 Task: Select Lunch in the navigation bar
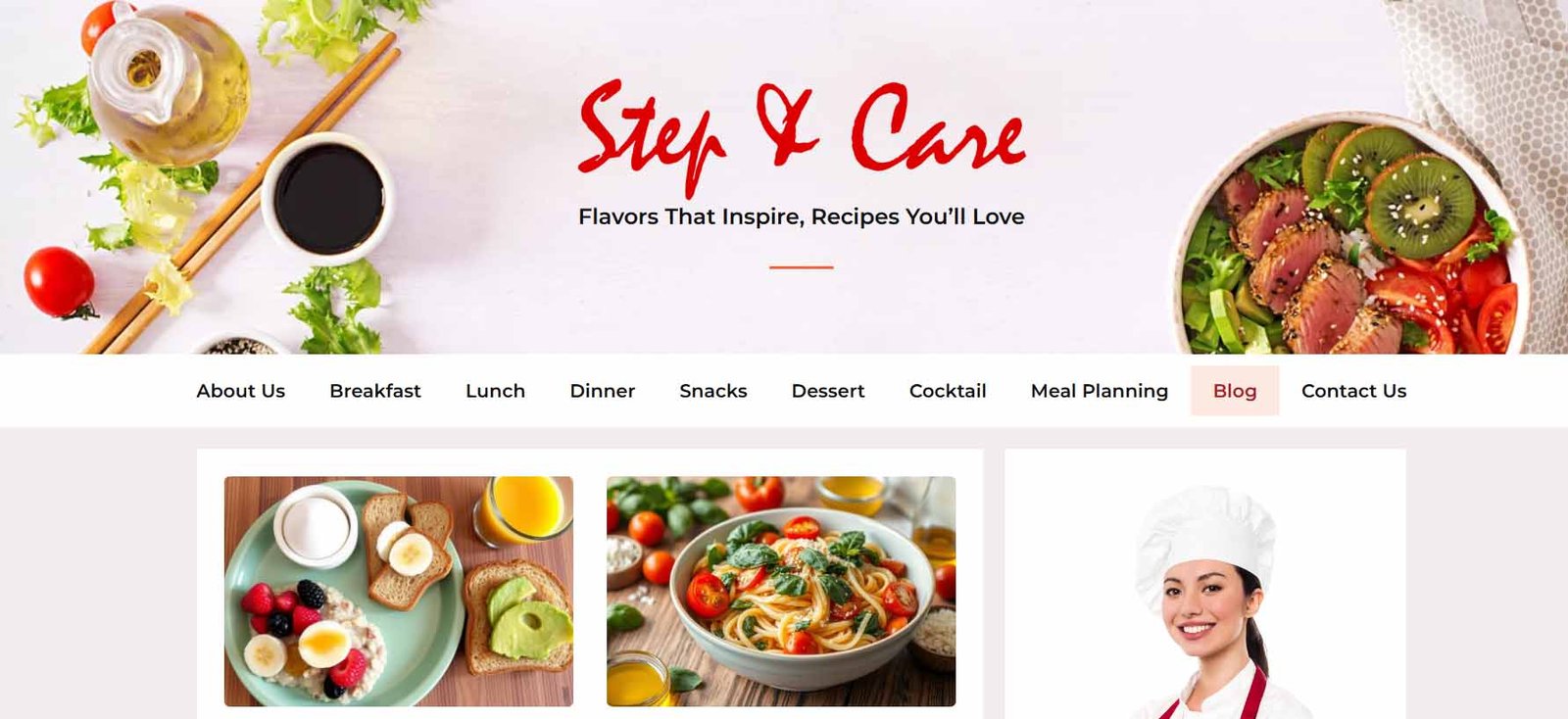(x=495, y=391)
